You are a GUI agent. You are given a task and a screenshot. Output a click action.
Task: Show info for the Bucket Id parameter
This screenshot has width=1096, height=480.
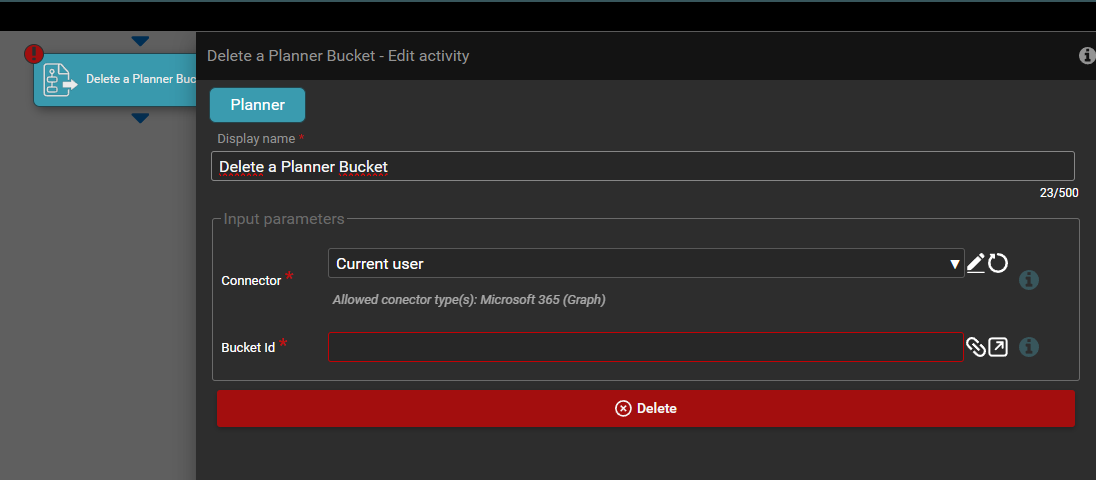pos(1028,347)
